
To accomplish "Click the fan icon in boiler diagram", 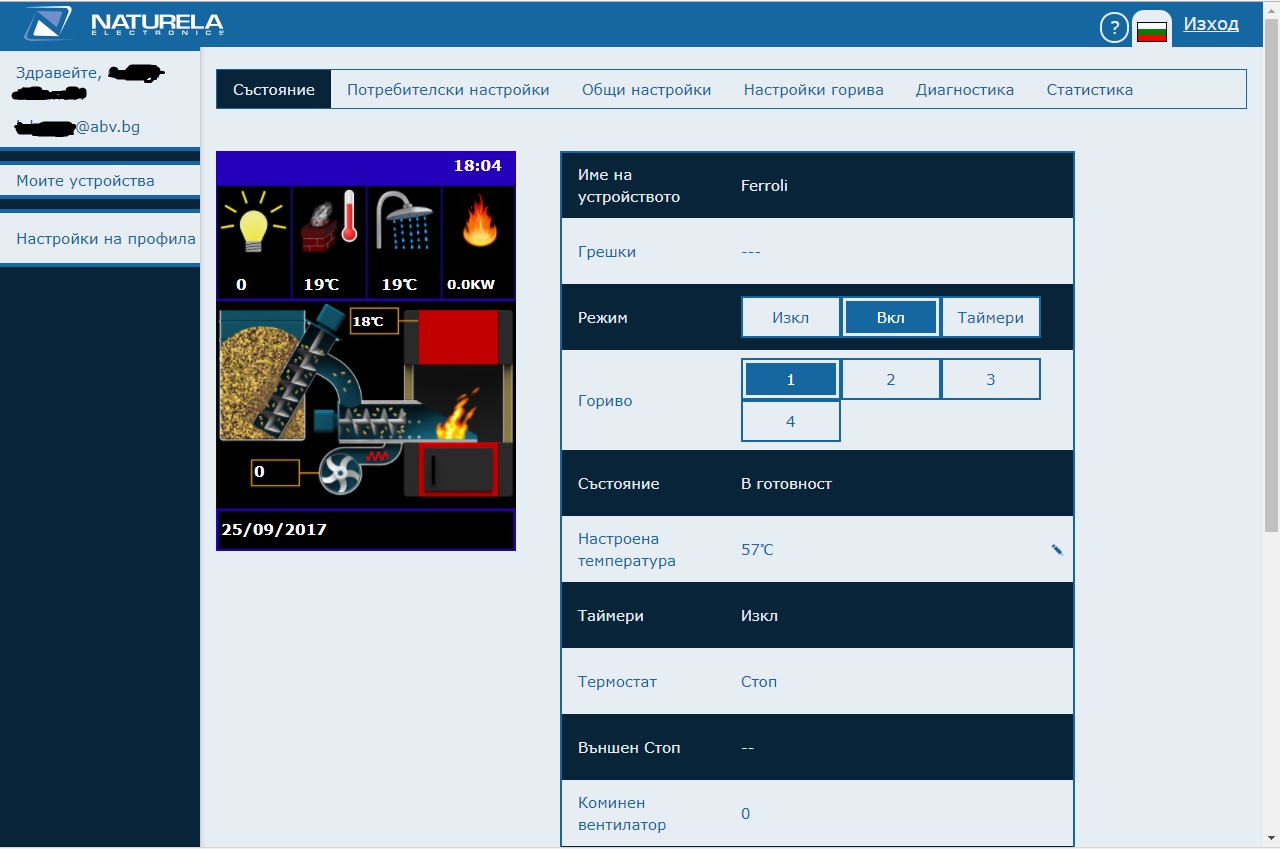I will (339, 473).
